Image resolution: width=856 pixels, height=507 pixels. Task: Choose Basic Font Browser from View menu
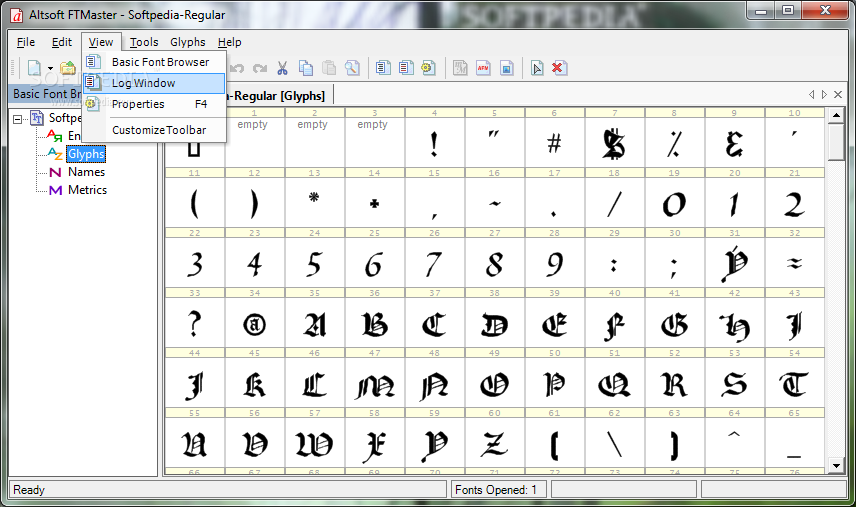pyautogui.click(x=154, y=62)
